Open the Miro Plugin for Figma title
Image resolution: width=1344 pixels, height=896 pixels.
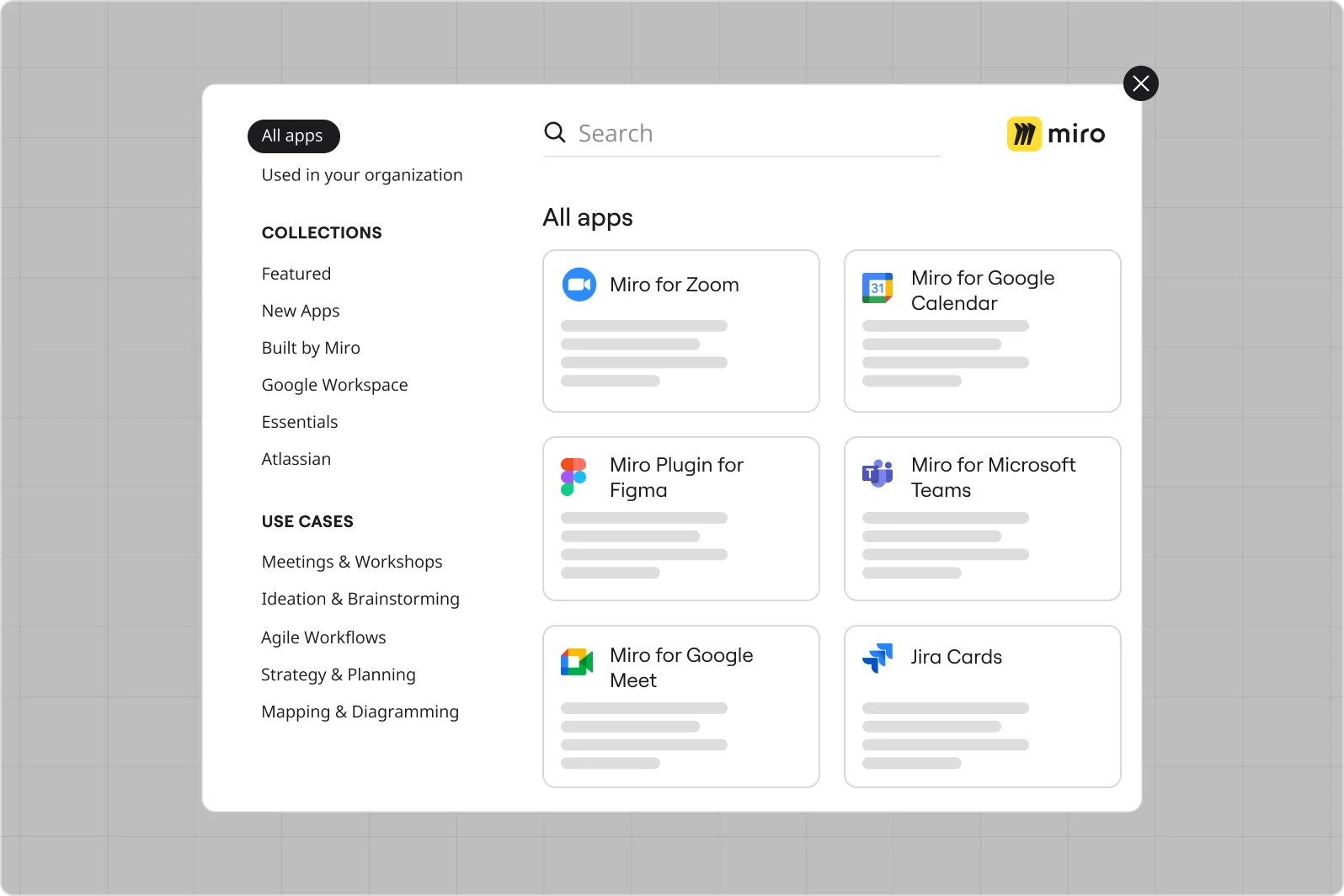pos(677,477)
